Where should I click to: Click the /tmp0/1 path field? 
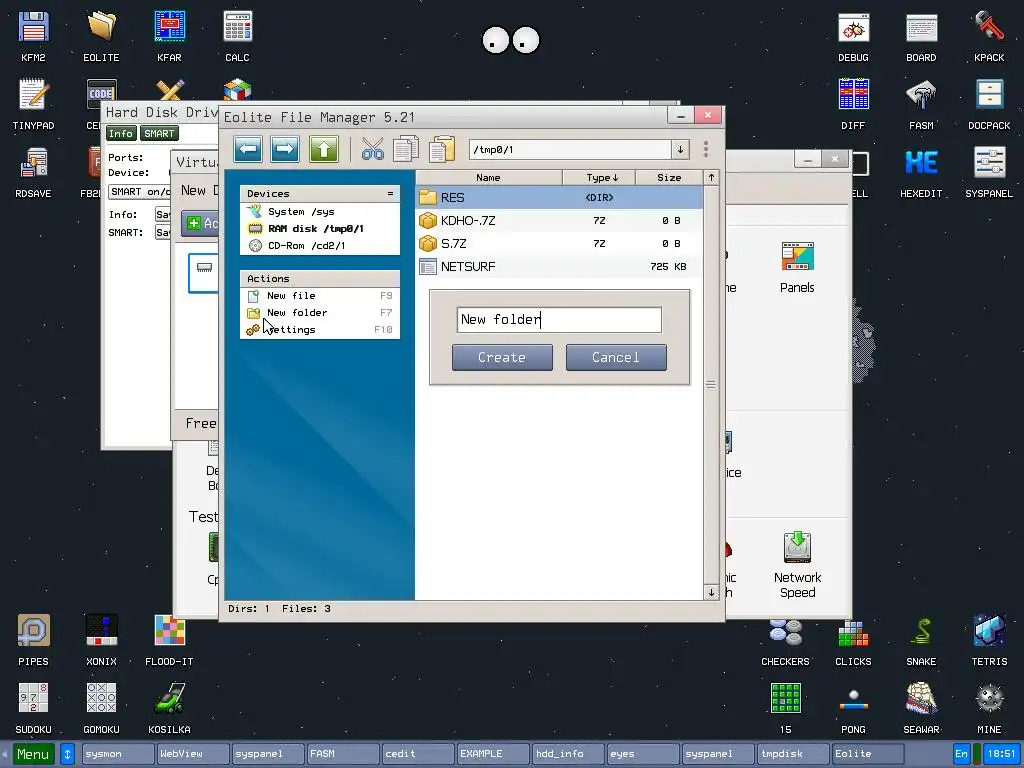569,150
